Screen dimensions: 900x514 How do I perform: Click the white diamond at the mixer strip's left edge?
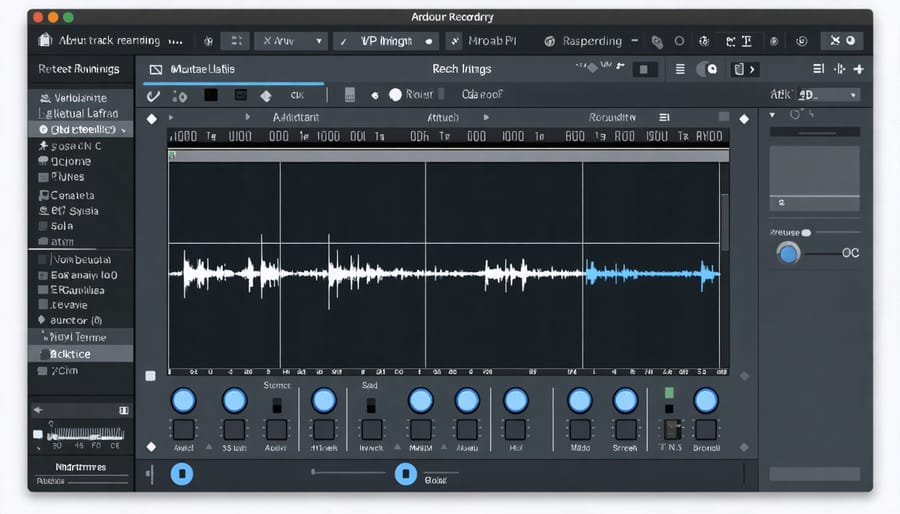pyautogui.click(x=151, y=446)
